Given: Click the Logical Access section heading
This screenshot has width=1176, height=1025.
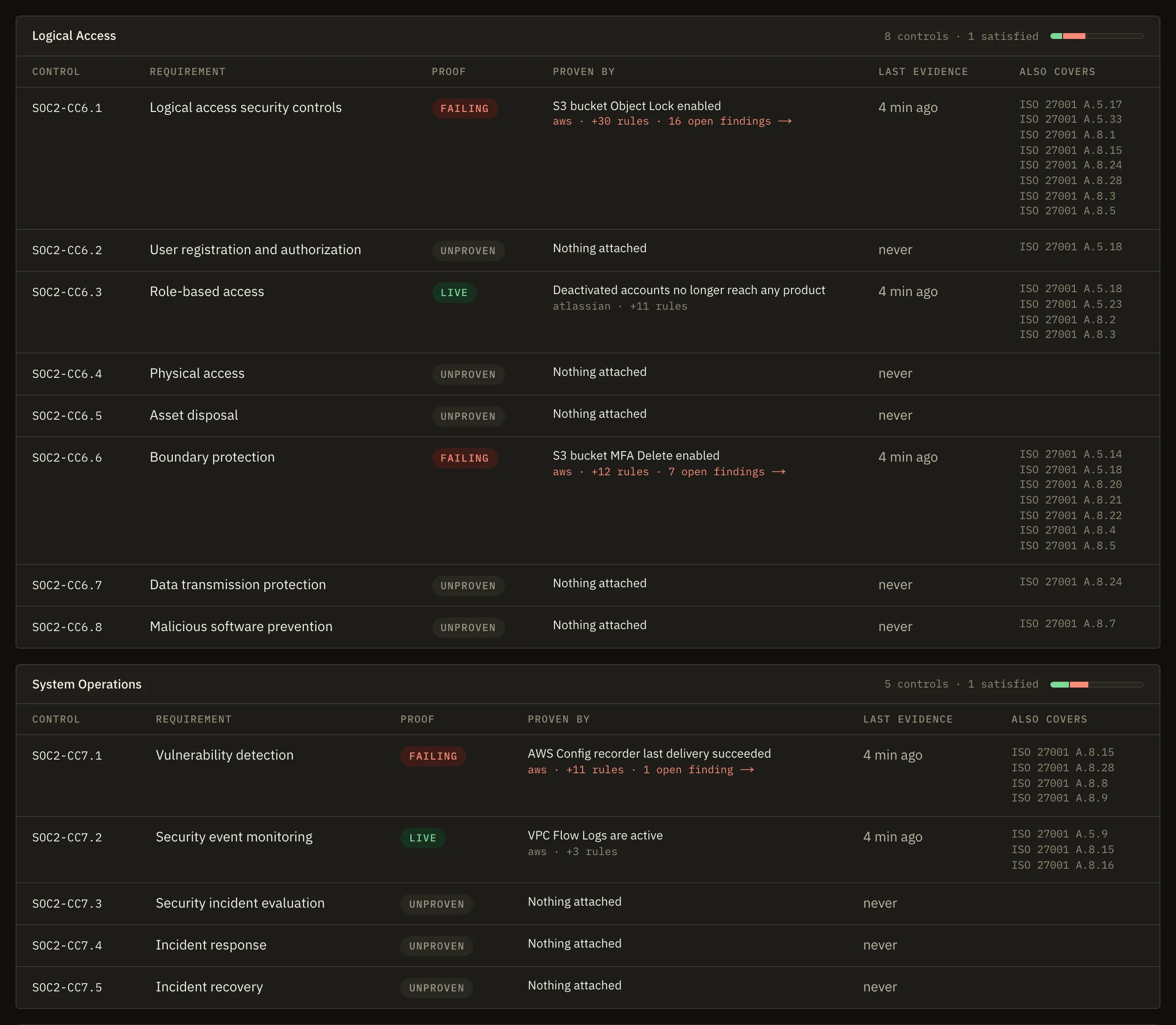Looking at the screenshot, I should (74, 36).
